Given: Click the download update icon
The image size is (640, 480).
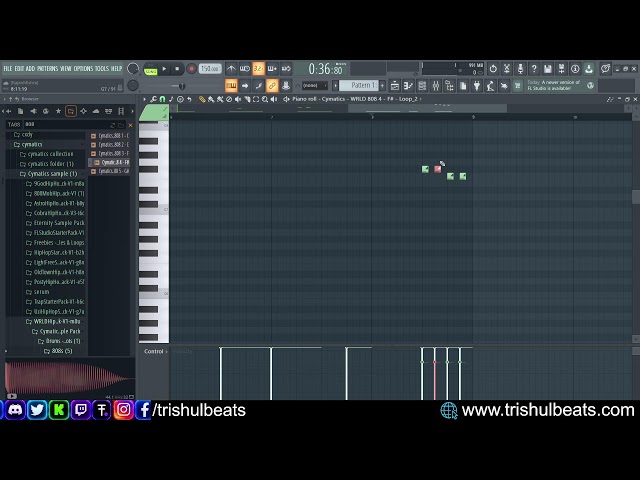Looking at the screenshot, I should point(589,69).
